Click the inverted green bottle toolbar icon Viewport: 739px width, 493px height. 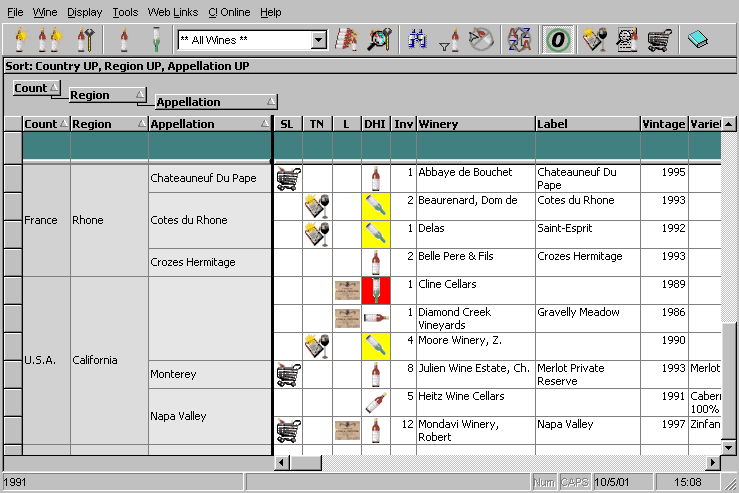tap(156, 40)
